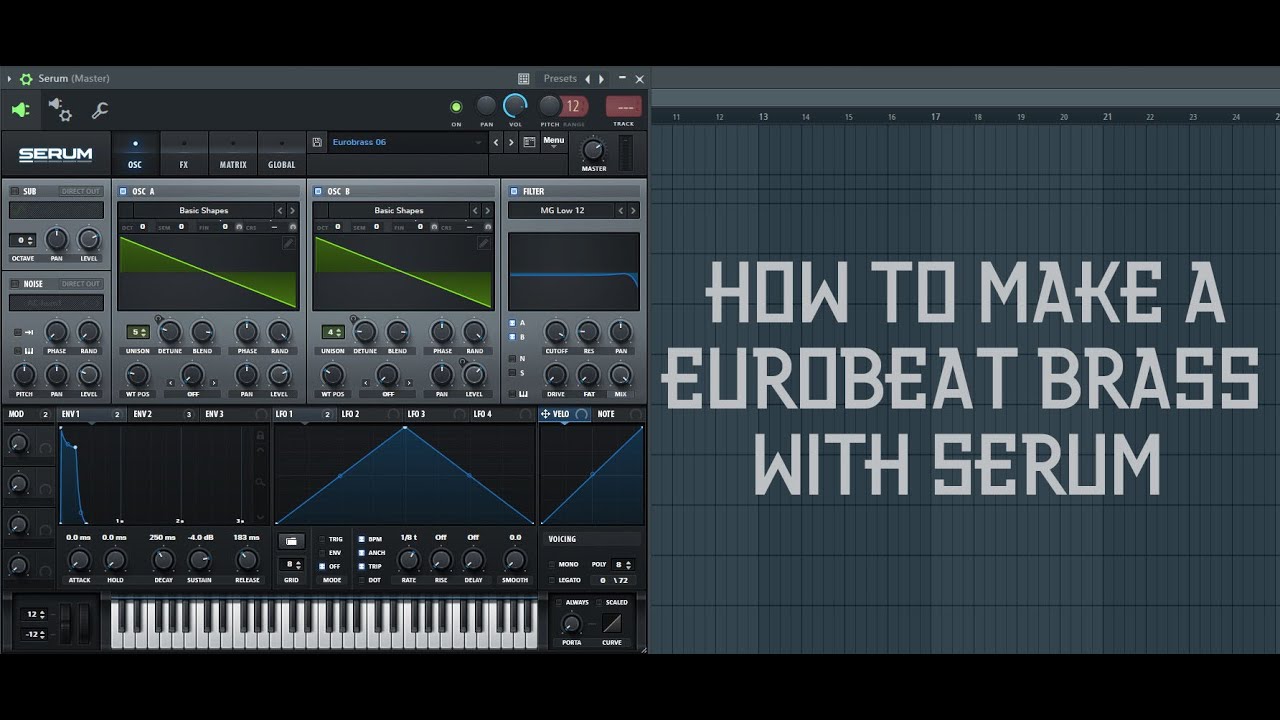Switch to the FX tab
This screenshot has height=720, width=1280.
pyautogui.click(x=184, y=154)
